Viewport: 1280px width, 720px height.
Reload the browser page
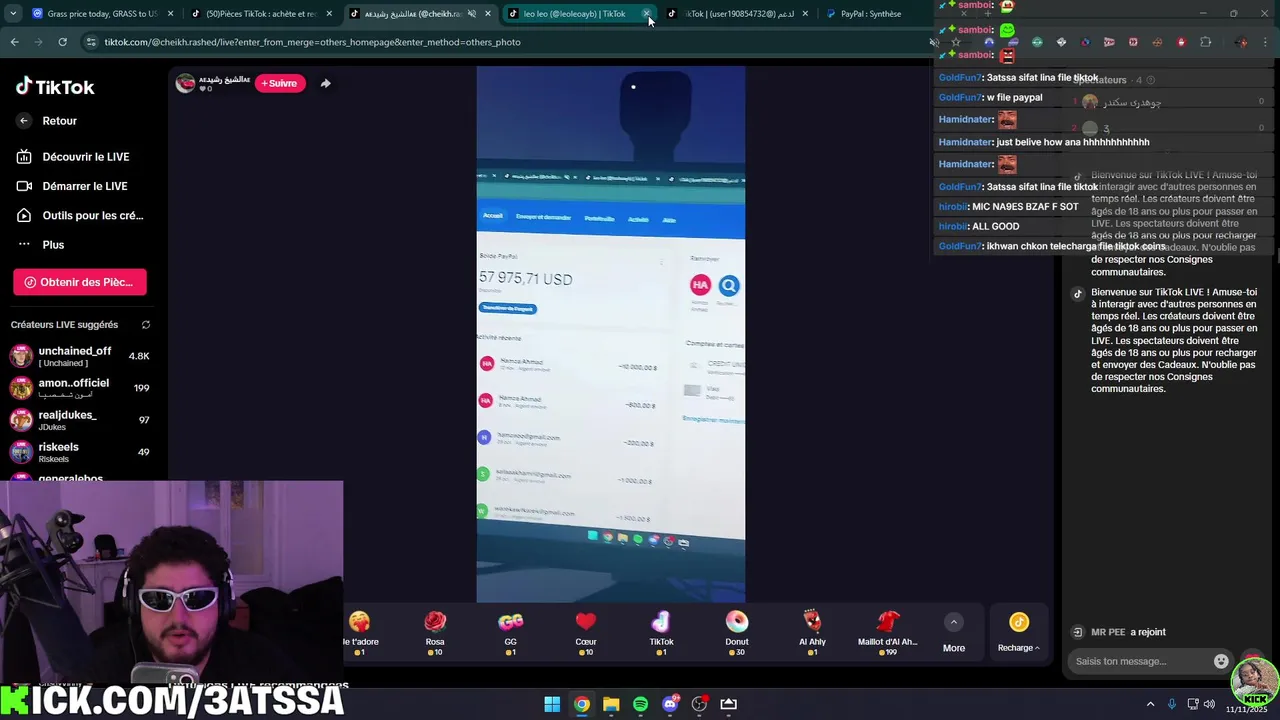(62, 42)
